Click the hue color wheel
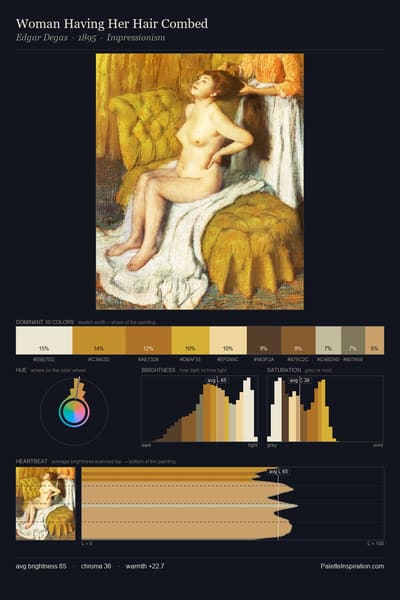Screen dimensions: 400x600 pyautogui.click(x=74, y=412)
